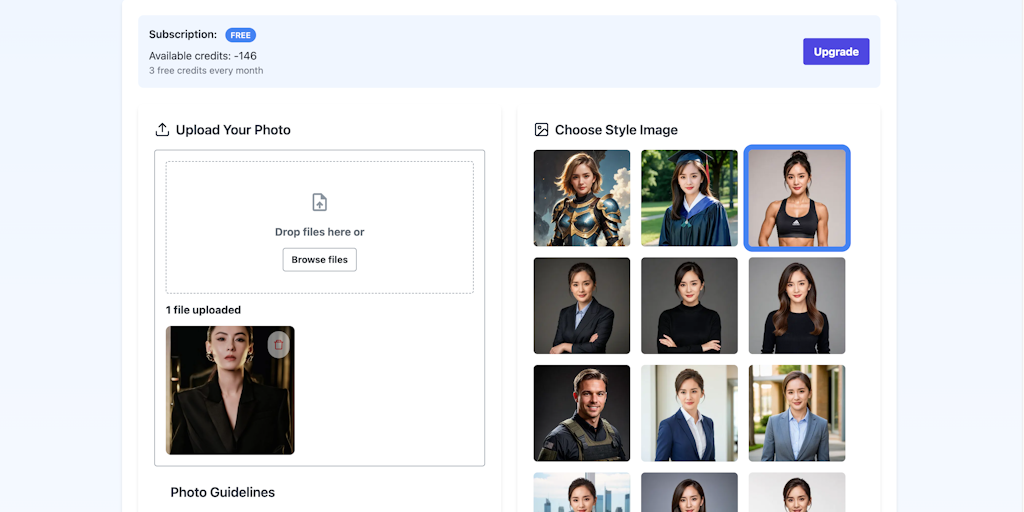The width and height of the screenshot is (1024, 512).
Task: Click '3 free credits every month' text
Action: [206, 71]
